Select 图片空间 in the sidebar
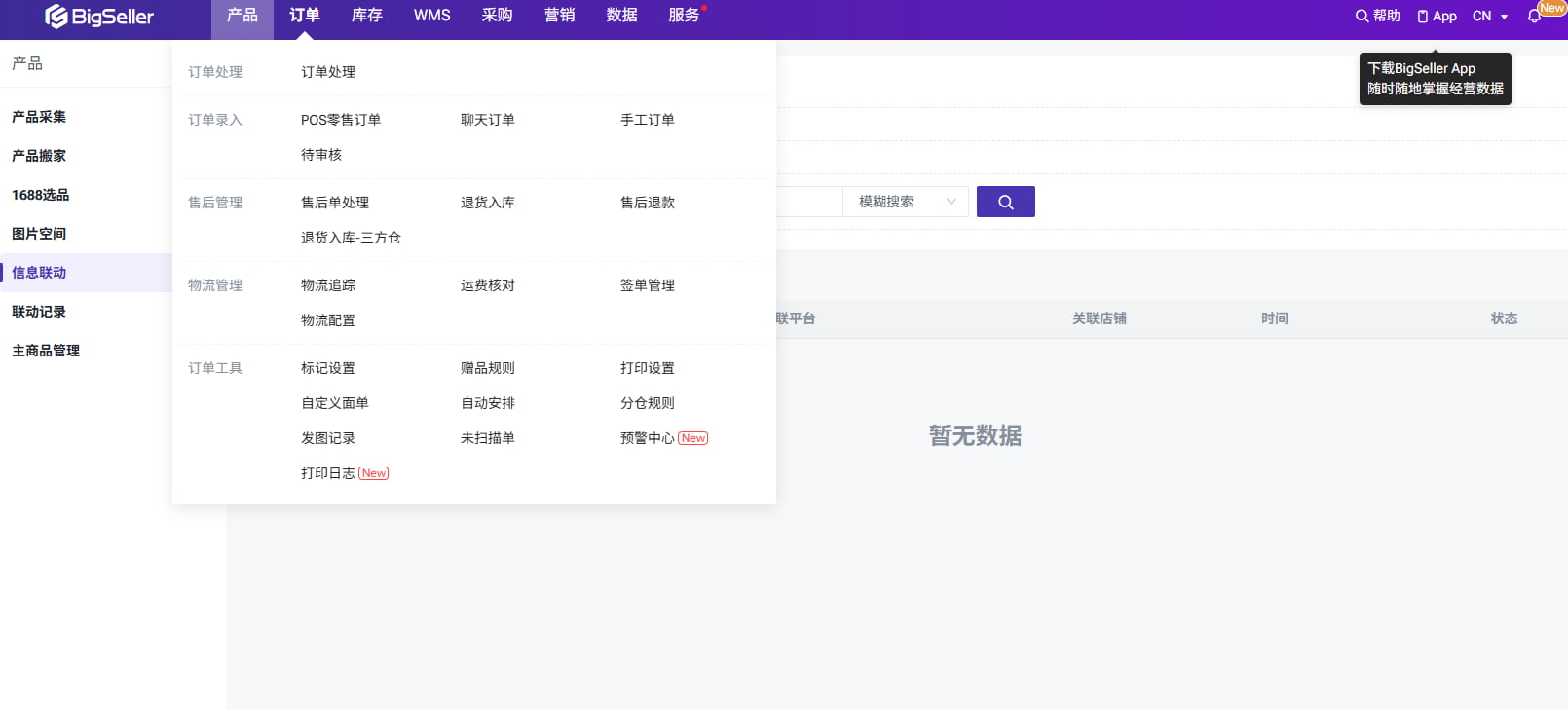 [x=39, y=234]
